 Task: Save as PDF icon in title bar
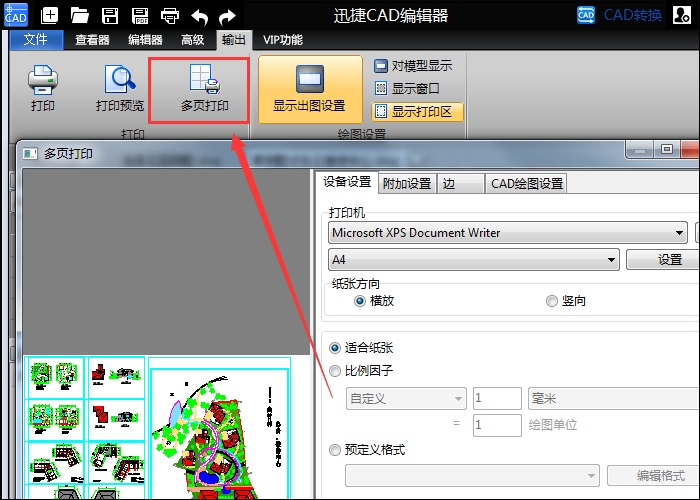coord(140,16)
